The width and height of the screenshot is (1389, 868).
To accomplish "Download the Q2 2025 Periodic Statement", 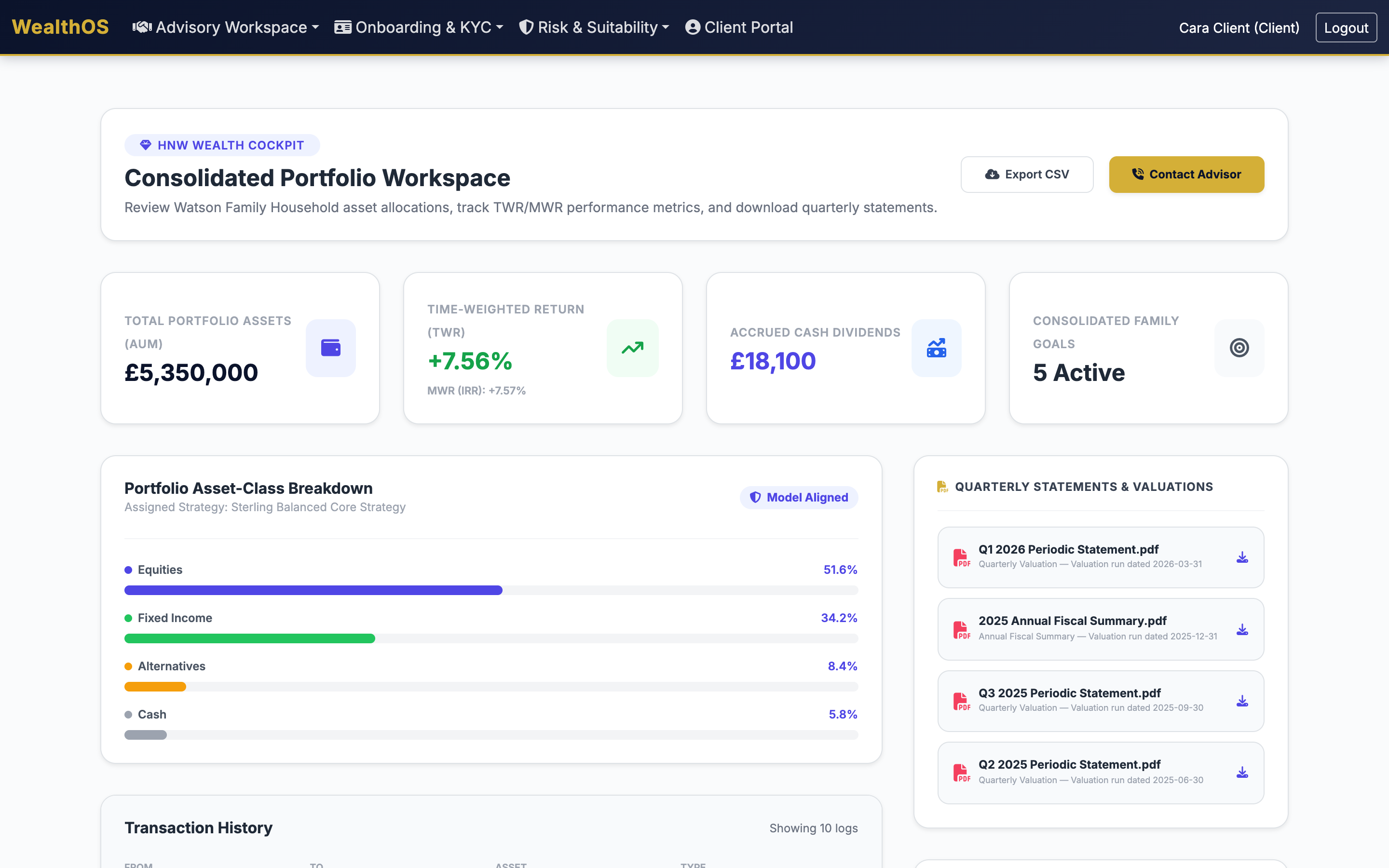I will (1242, 773).
